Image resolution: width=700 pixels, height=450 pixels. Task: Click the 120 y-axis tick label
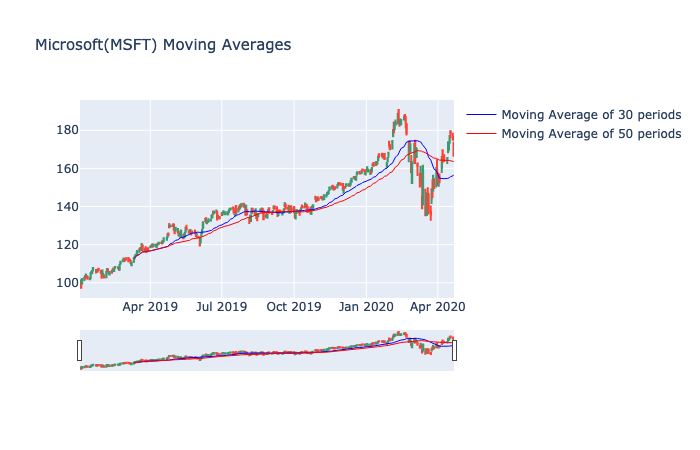[67, 245]
